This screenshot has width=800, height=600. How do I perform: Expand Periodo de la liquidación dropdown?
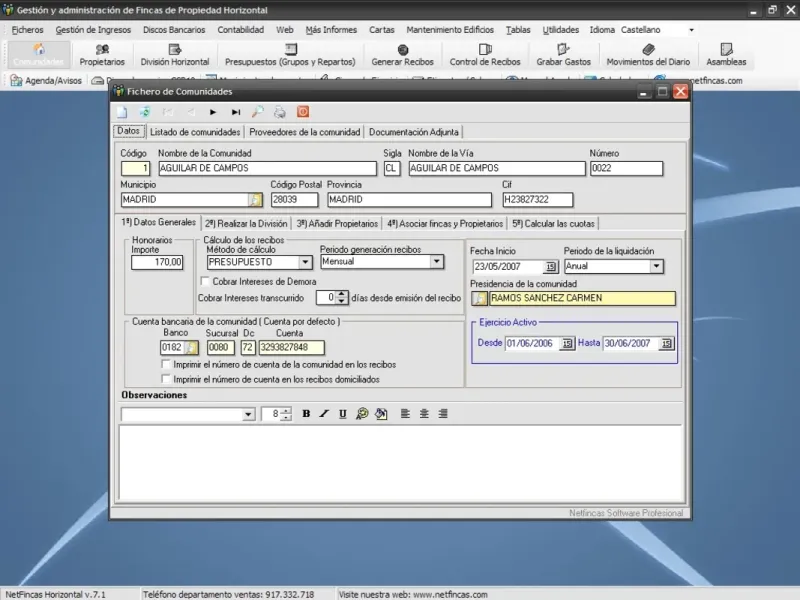656,266
